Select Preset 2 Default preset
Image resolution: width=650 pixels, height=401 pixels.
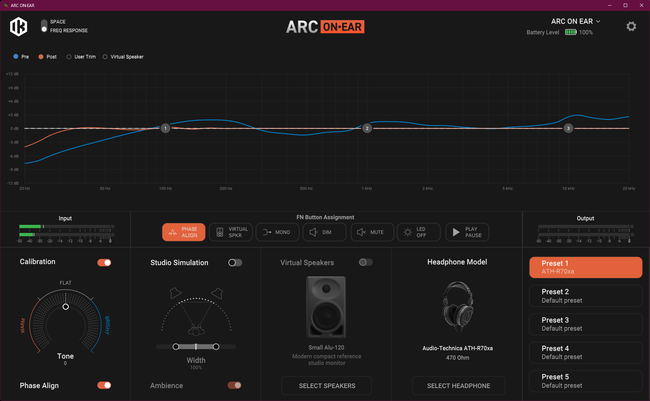click(x=586, y=296)
